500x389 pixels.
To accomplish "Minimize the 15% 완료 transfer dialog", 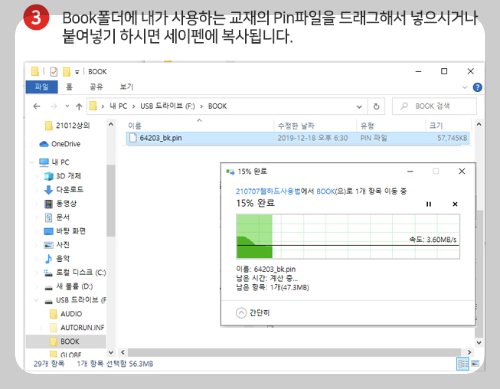I will (410, 171).
